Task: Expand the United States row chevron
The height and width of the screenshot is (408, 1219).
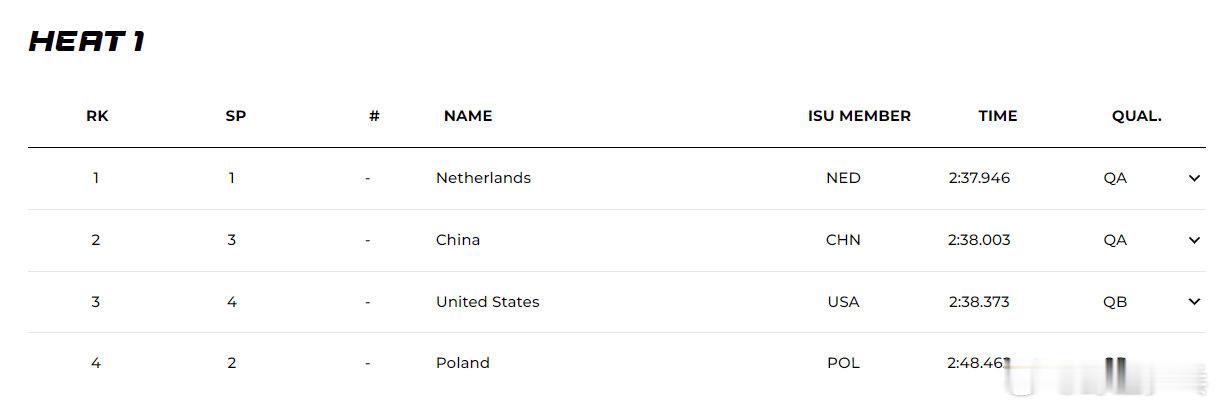Action: [1193, 301]
